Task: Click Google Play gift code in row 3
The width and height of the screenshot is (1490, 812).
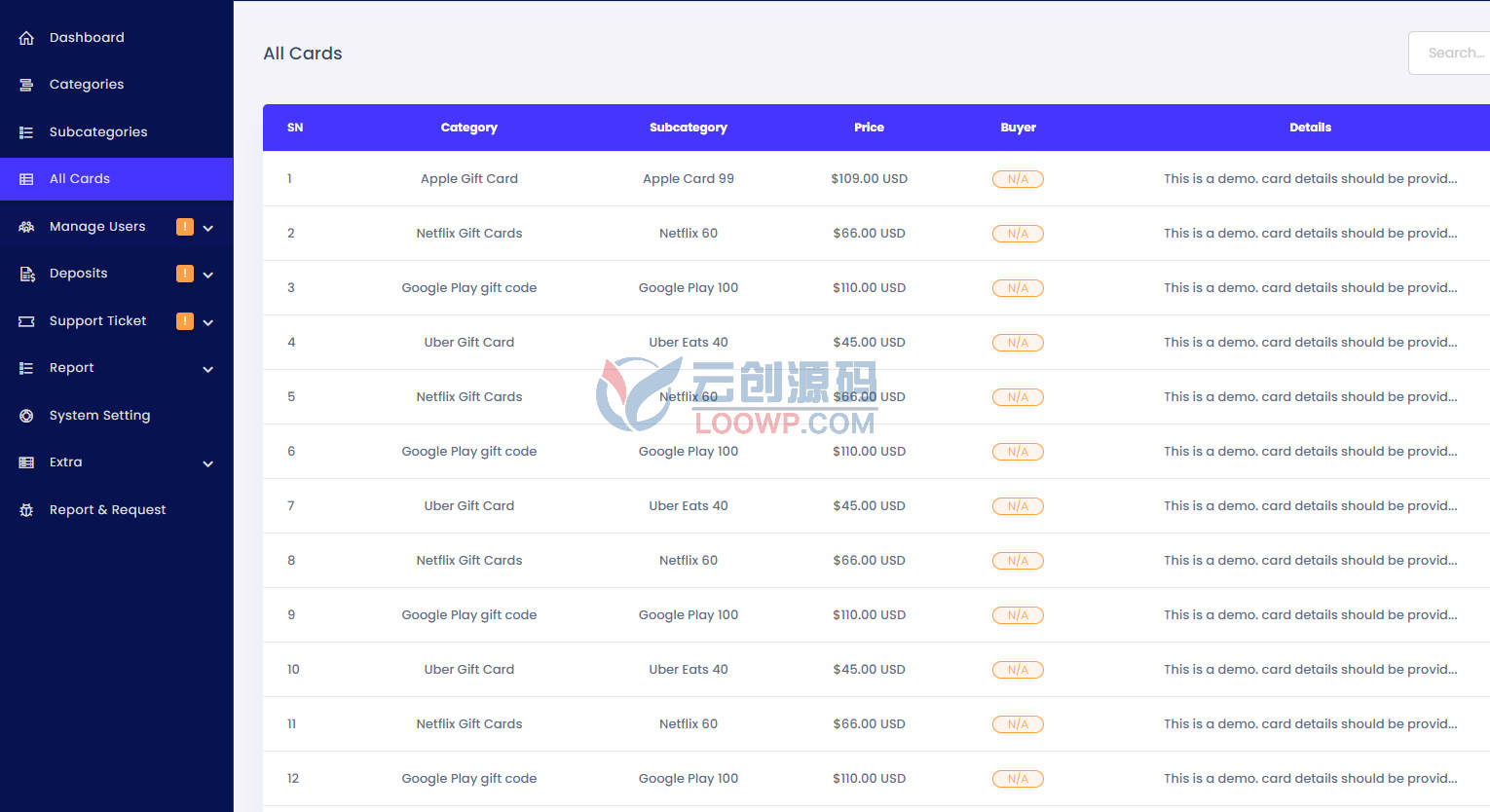Action: point(469,287)
